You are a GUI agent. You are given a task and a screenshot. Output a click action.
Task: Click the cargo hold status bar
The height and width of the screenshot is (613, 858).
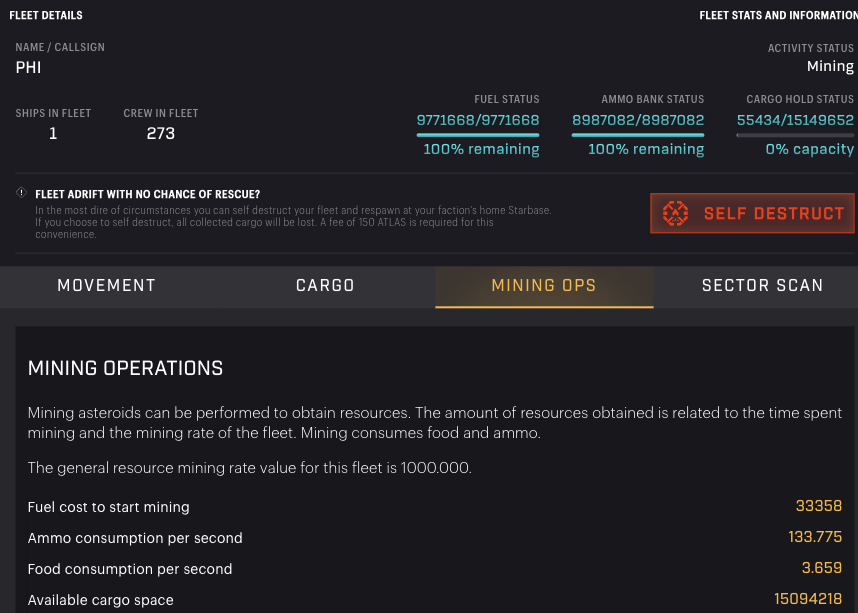tap(795, 135)
